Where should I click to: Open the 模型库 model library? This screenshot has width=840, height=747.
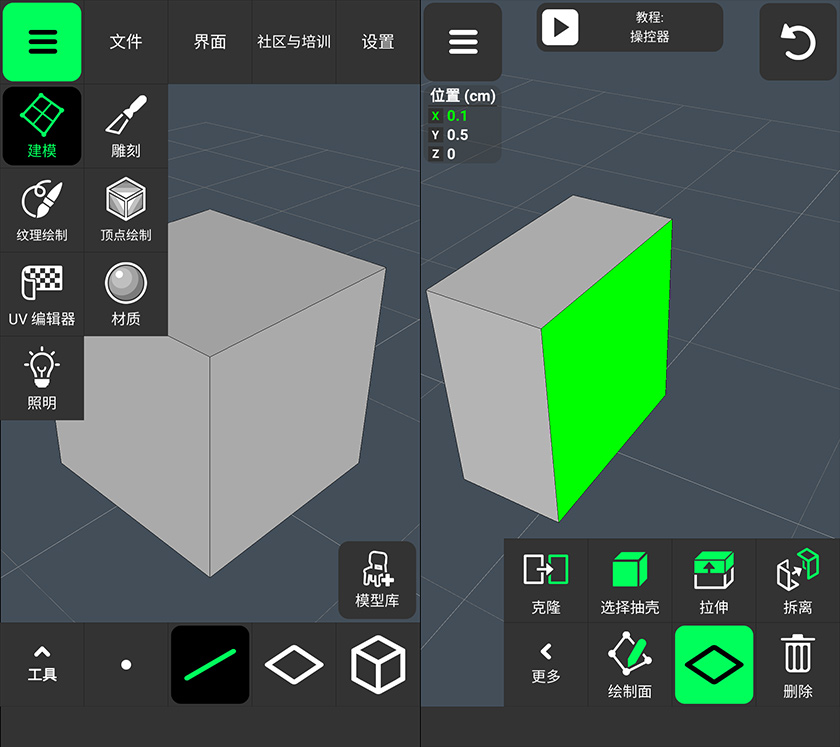tap(377, 580)
